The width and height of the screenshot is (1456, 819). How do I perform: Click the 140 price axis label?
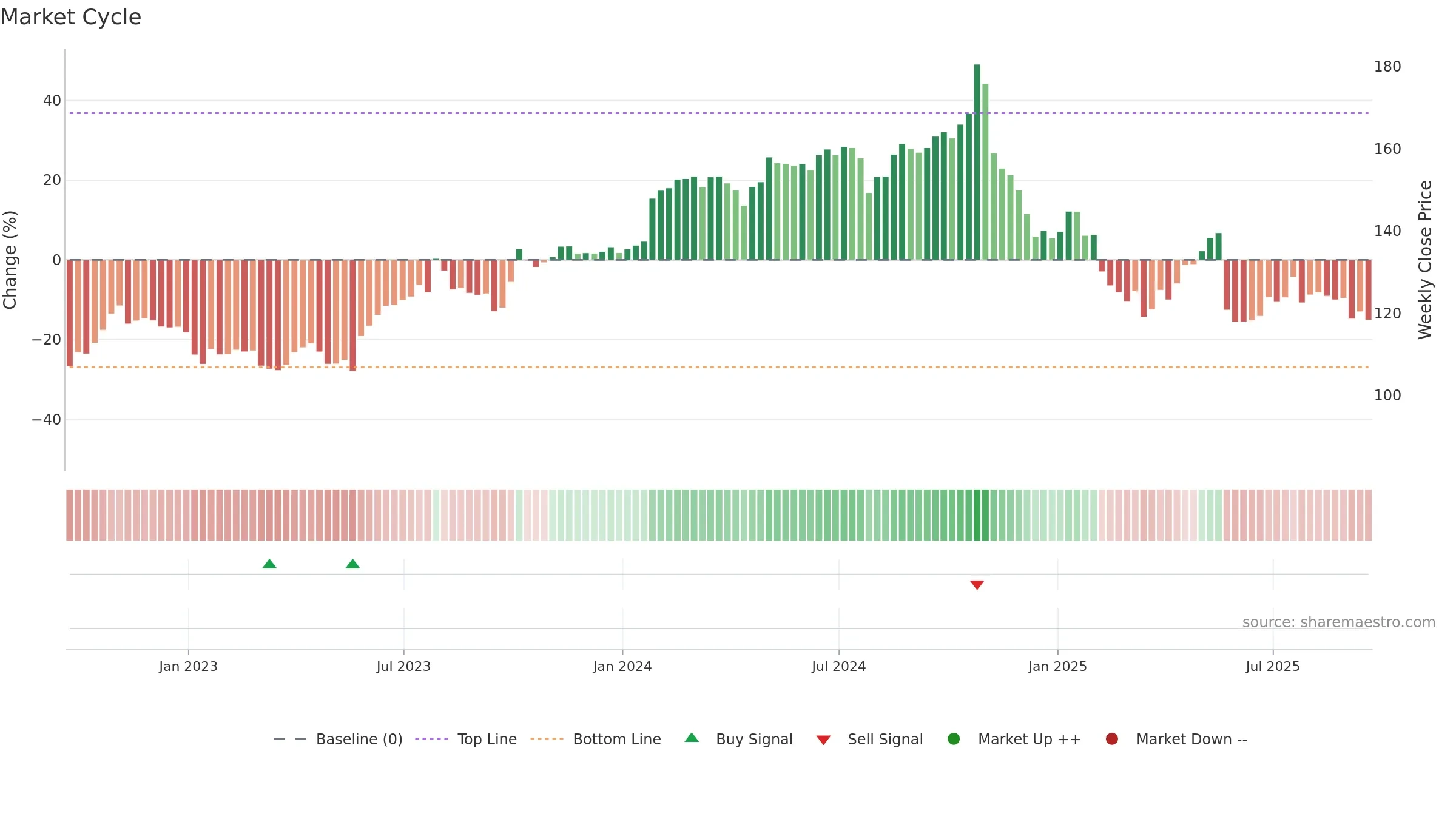point(1387,231)
